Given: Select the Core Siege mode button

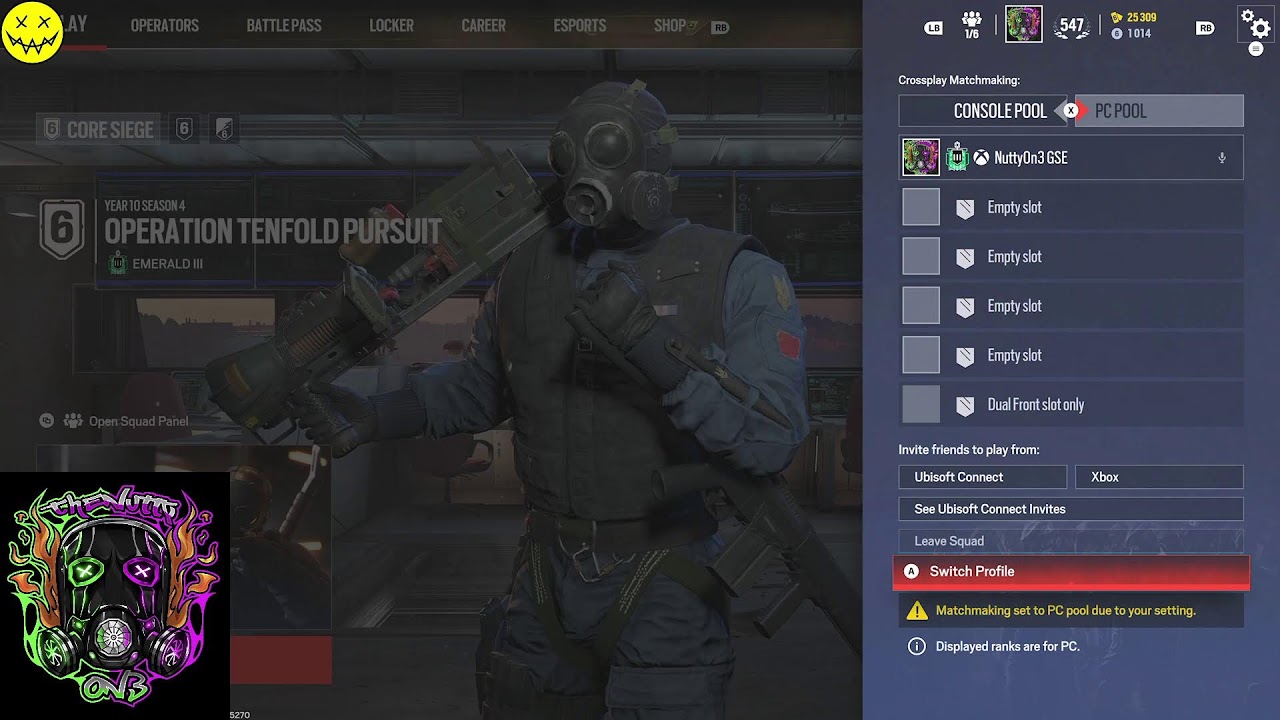Looking at the screenshot, I should point(99,129).
